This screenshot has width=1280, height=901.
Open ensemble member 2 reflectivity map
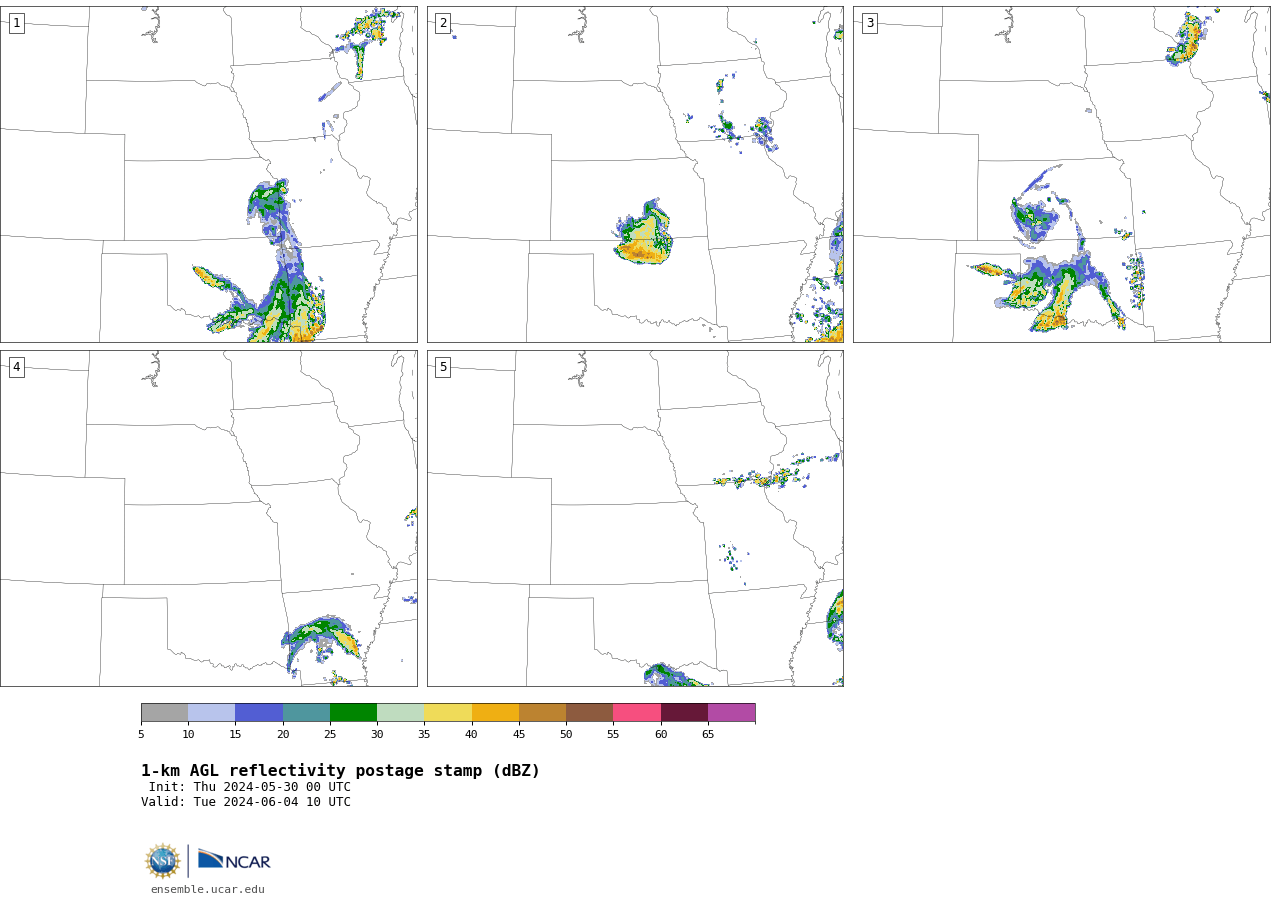(x=635, y=174)
